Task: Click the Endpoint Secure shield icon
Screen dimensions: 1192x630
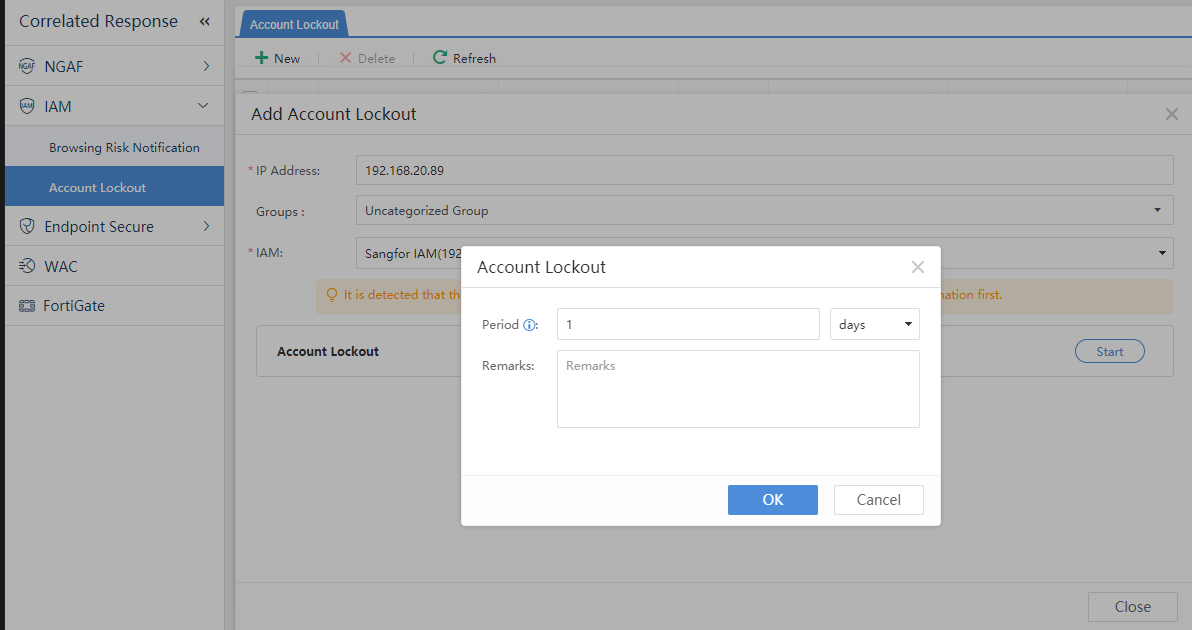Action: (27, 227)
